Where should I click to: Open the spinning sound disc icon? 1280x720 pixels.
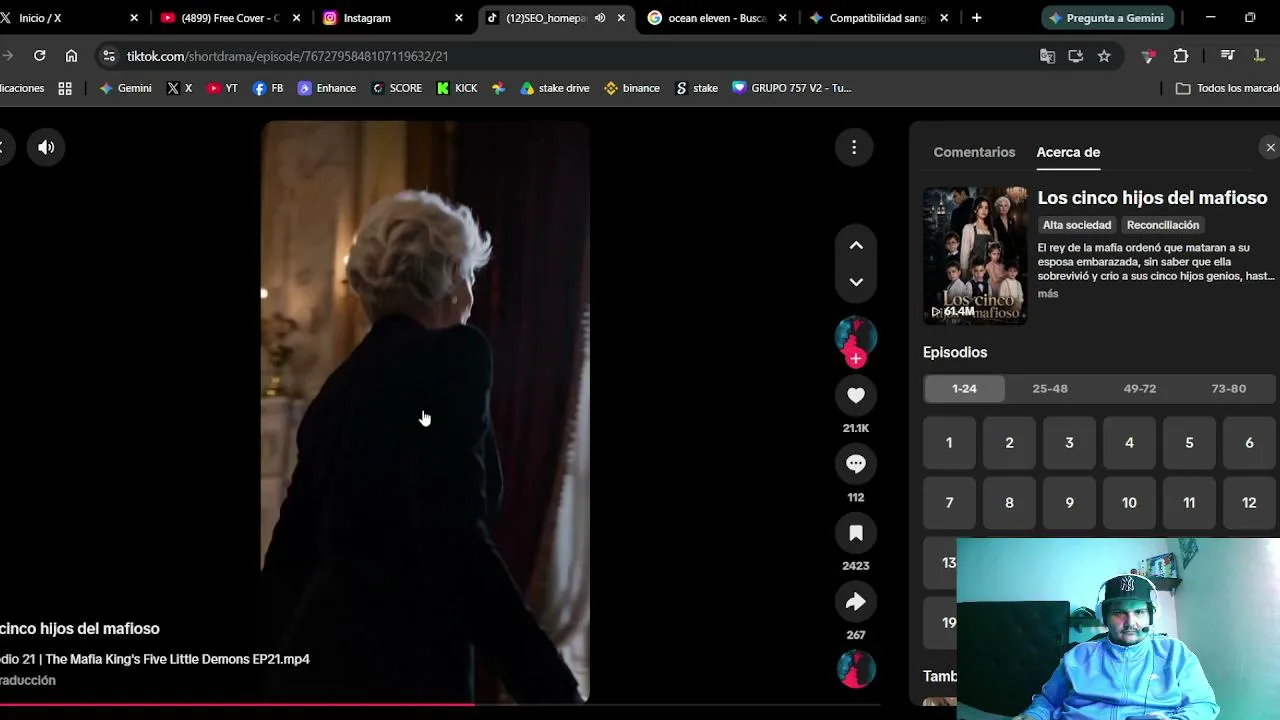click(x=856, y=669)
